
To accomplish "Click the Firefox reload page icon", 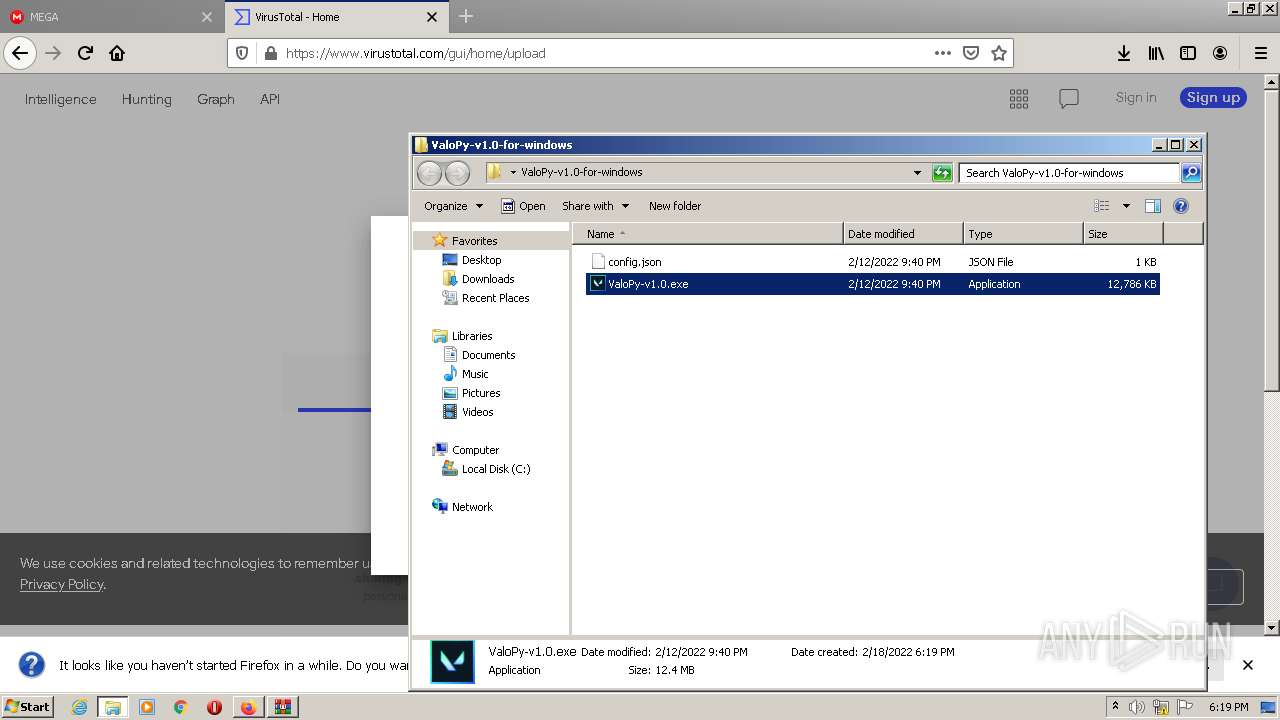I will point(85,53).
